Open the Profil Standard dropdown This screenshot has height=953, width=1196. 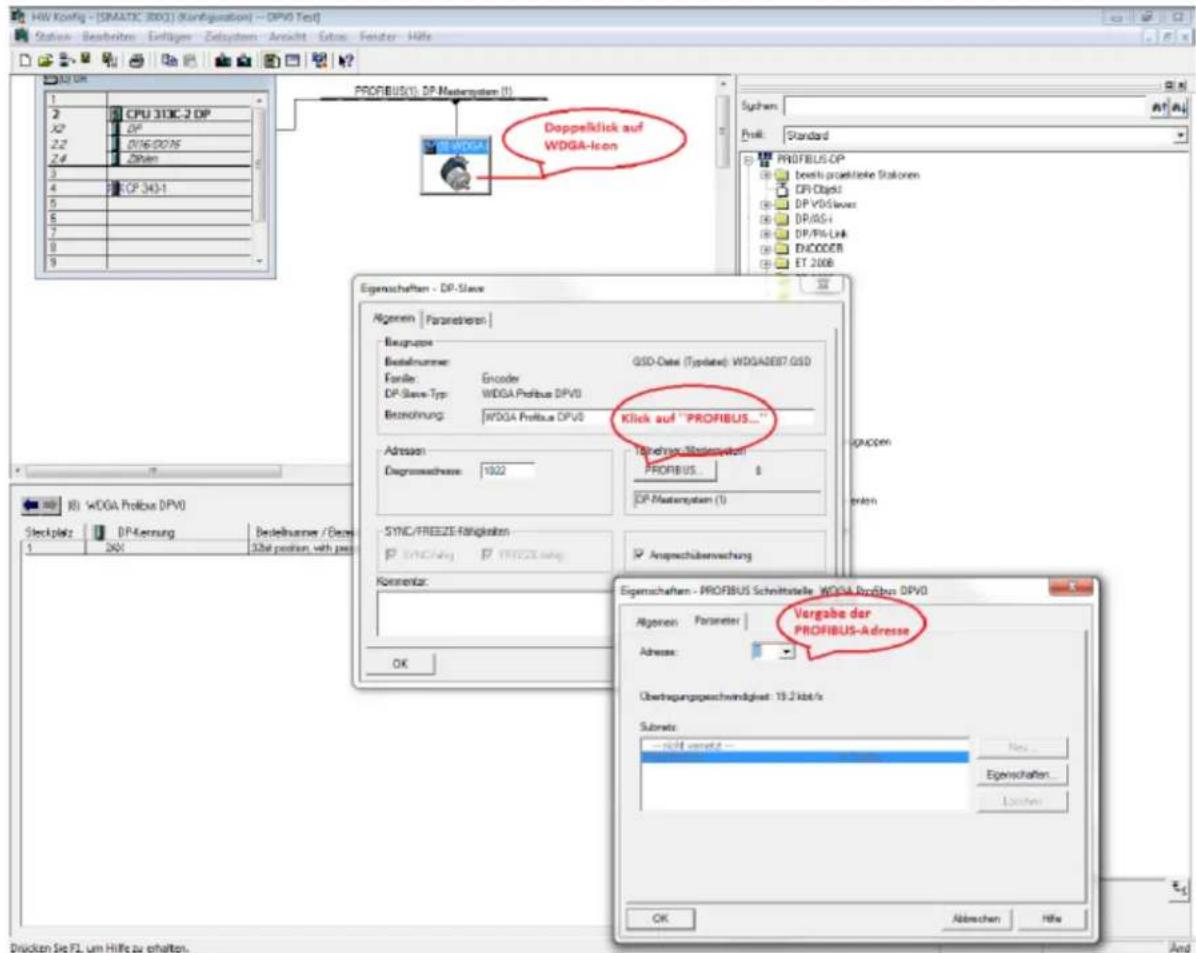point(1180,135)
